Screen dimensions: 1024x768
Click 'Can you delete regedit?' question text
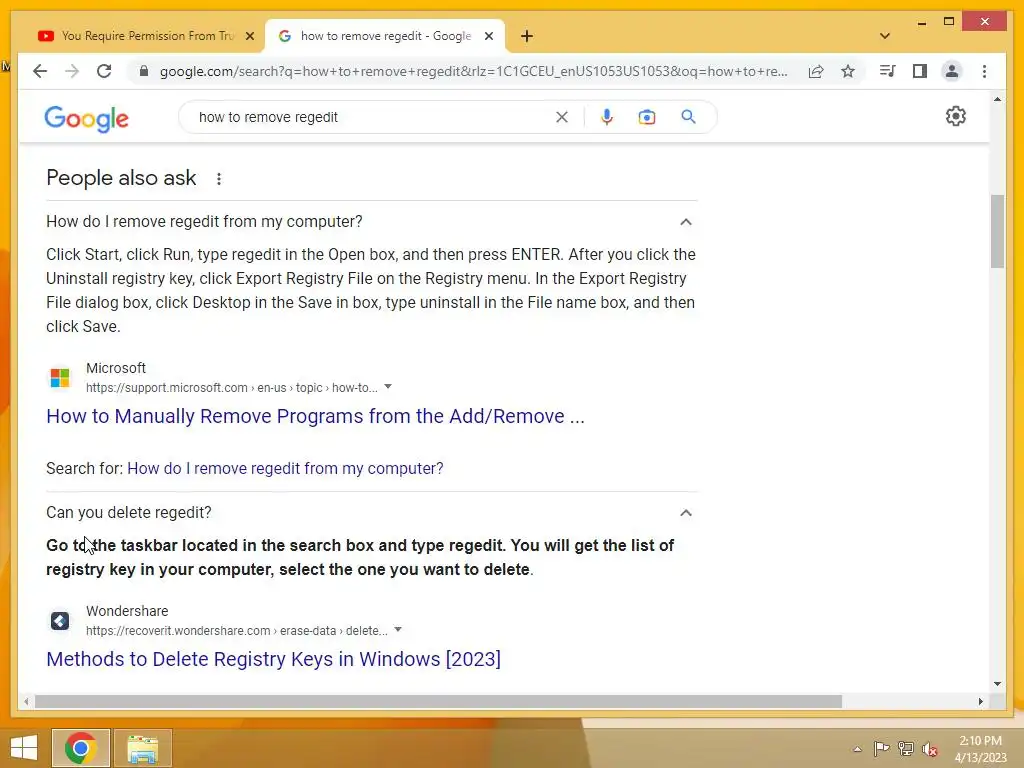129,513
